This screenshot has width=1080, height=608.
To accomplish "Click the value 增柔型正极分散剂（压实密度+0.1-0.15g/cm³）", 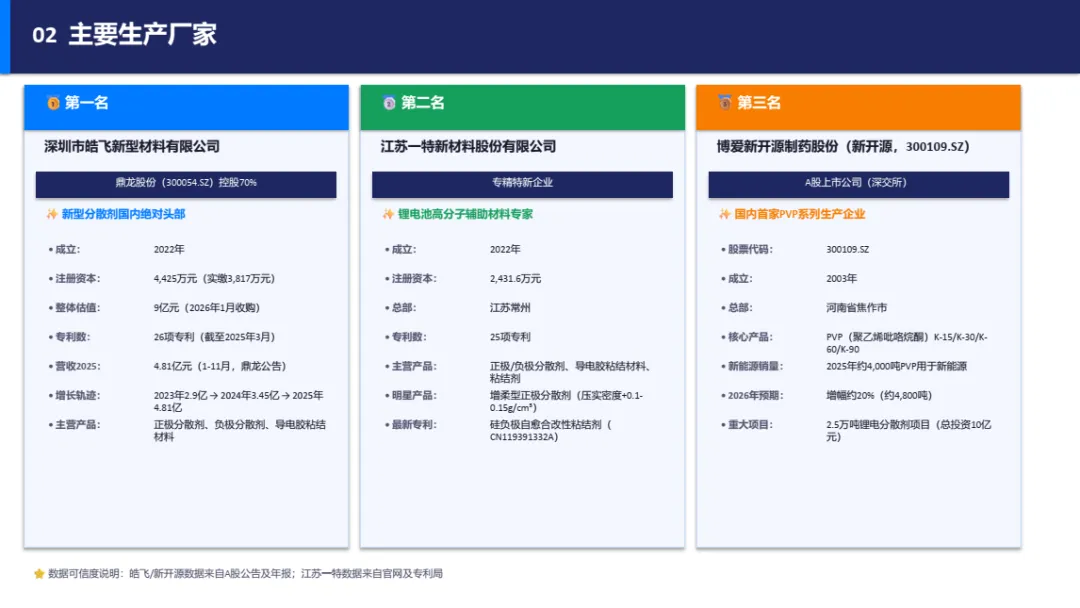I will coord(566,401).
